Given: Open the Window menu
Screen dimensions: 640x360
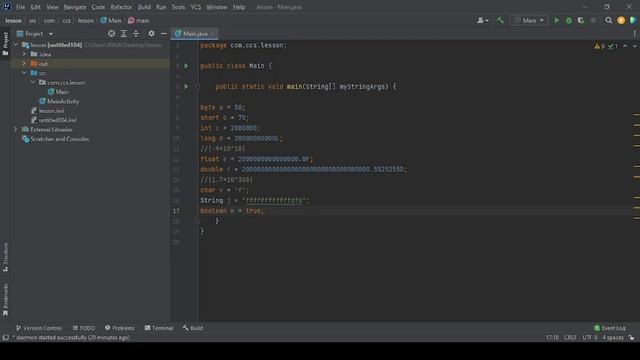Looking at the screenshot, I should [216, 7].
